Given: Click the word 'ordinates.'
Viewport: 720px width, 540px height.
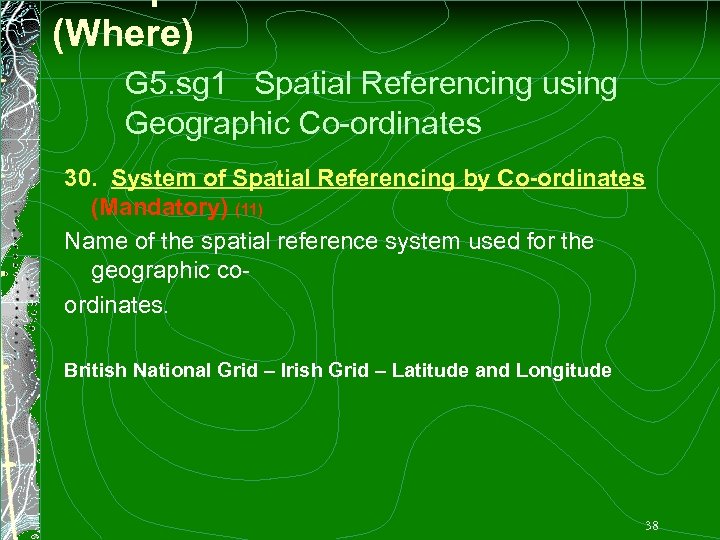Looking at the screenshot, I should pos(116,305).
